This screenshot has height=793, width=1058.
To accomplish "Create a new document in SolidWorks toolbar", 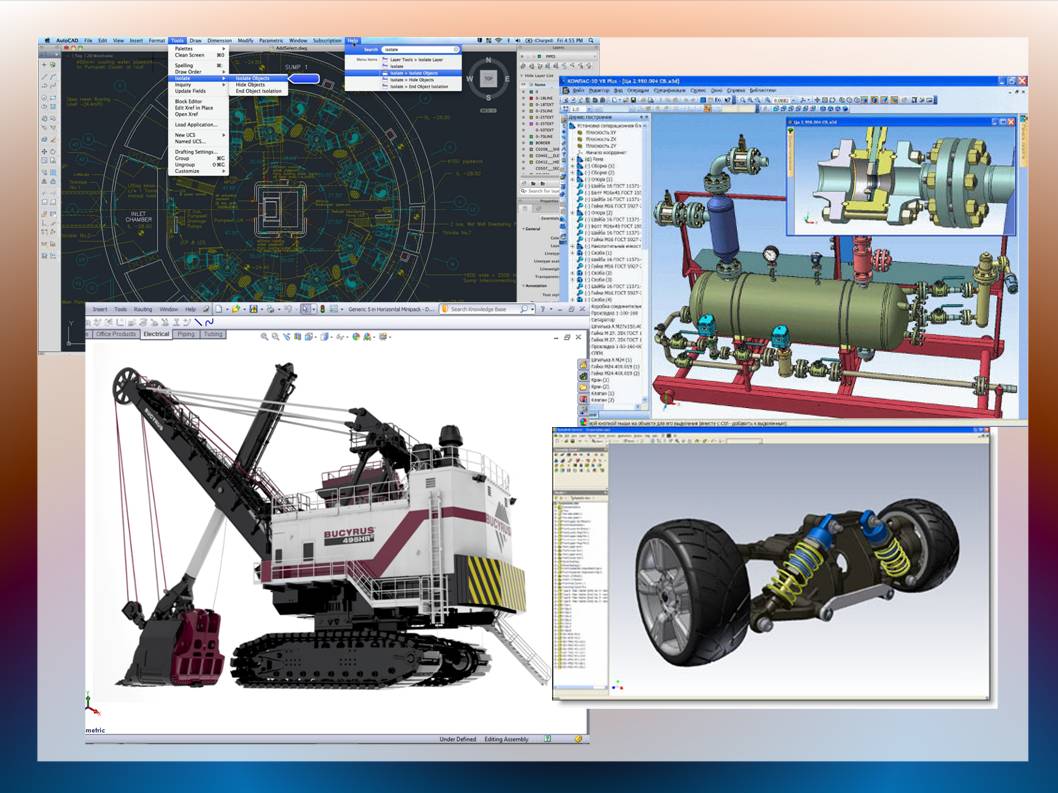I will [x=218, y=309].
